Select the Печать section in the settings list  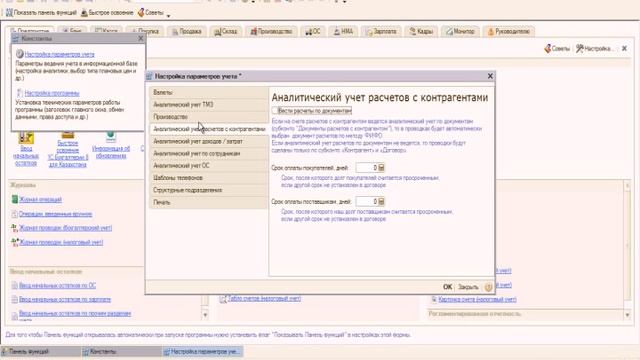coord(209,202)
